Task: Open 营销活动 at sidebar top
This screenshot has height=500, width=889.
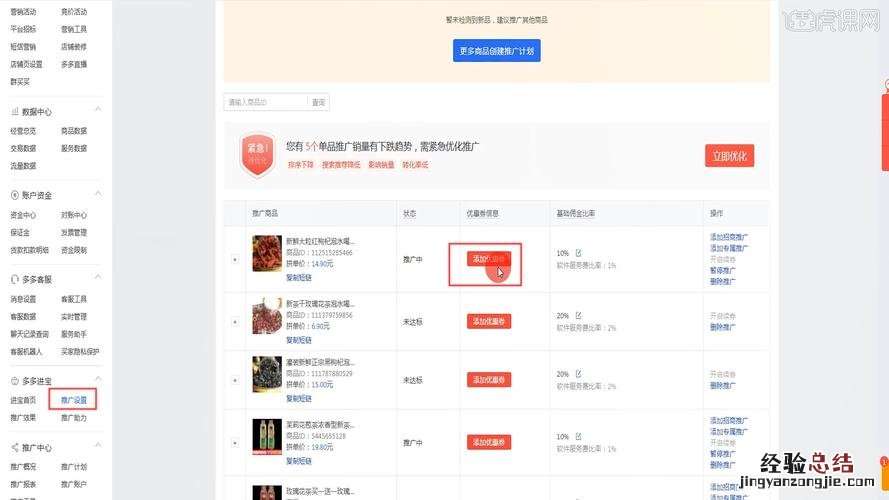Action: (x=23, y=12)
